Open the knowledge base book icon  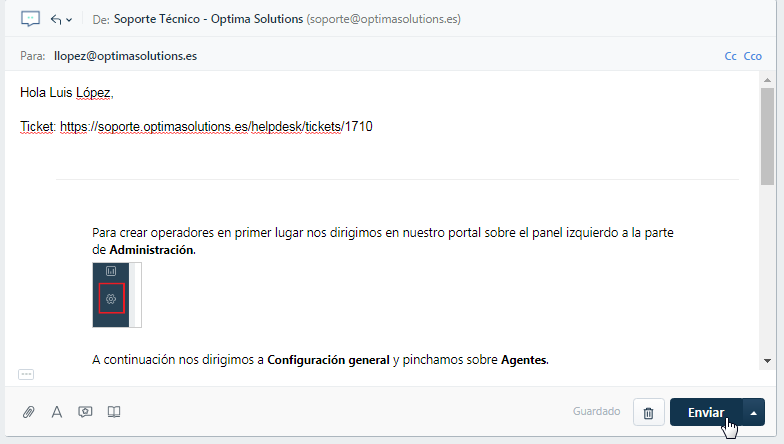click(x=114, y=411)
